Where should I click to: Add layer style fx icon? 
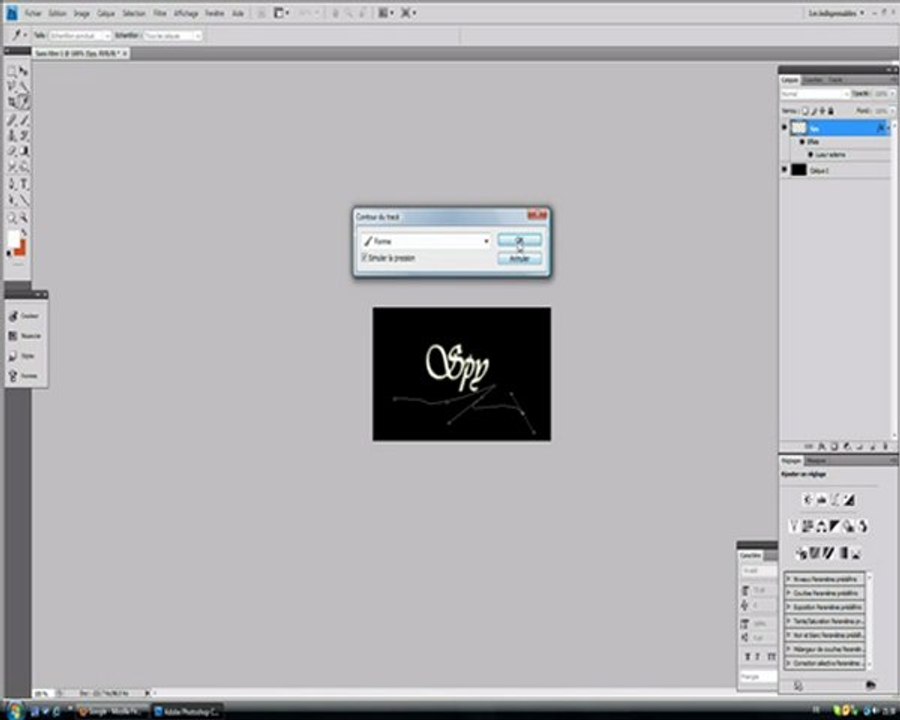pyautogui.click(x=821, y=446)
